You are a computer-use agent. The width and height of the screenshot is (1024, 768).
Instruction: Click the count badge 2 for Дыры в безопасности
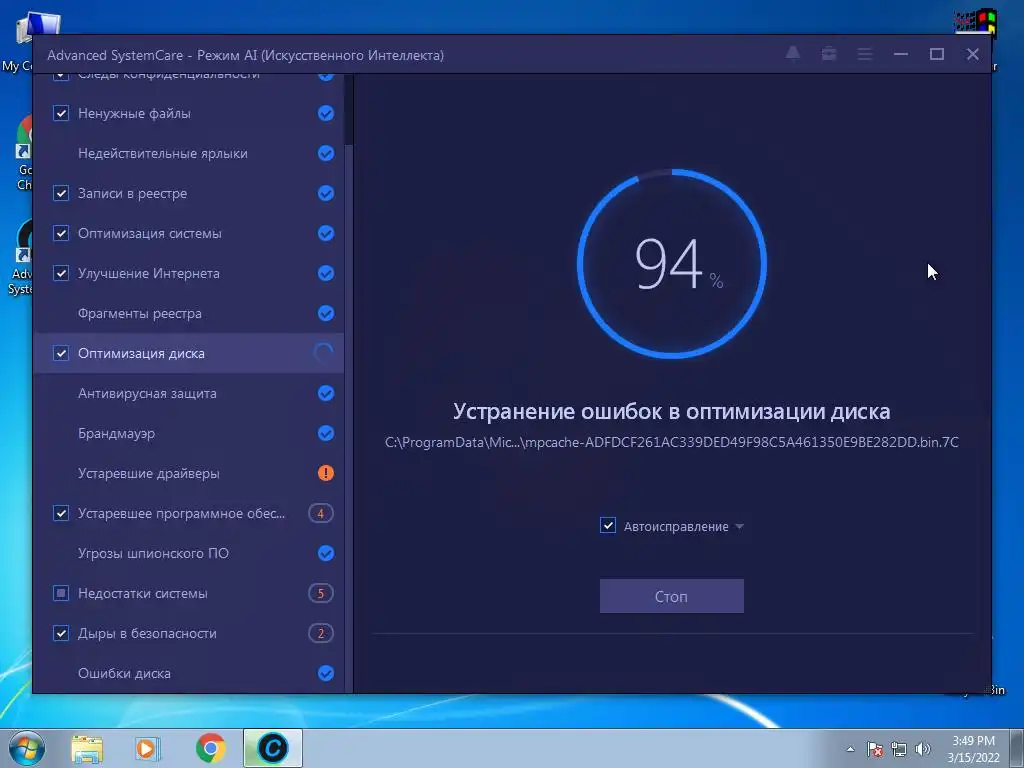point(321,633)
